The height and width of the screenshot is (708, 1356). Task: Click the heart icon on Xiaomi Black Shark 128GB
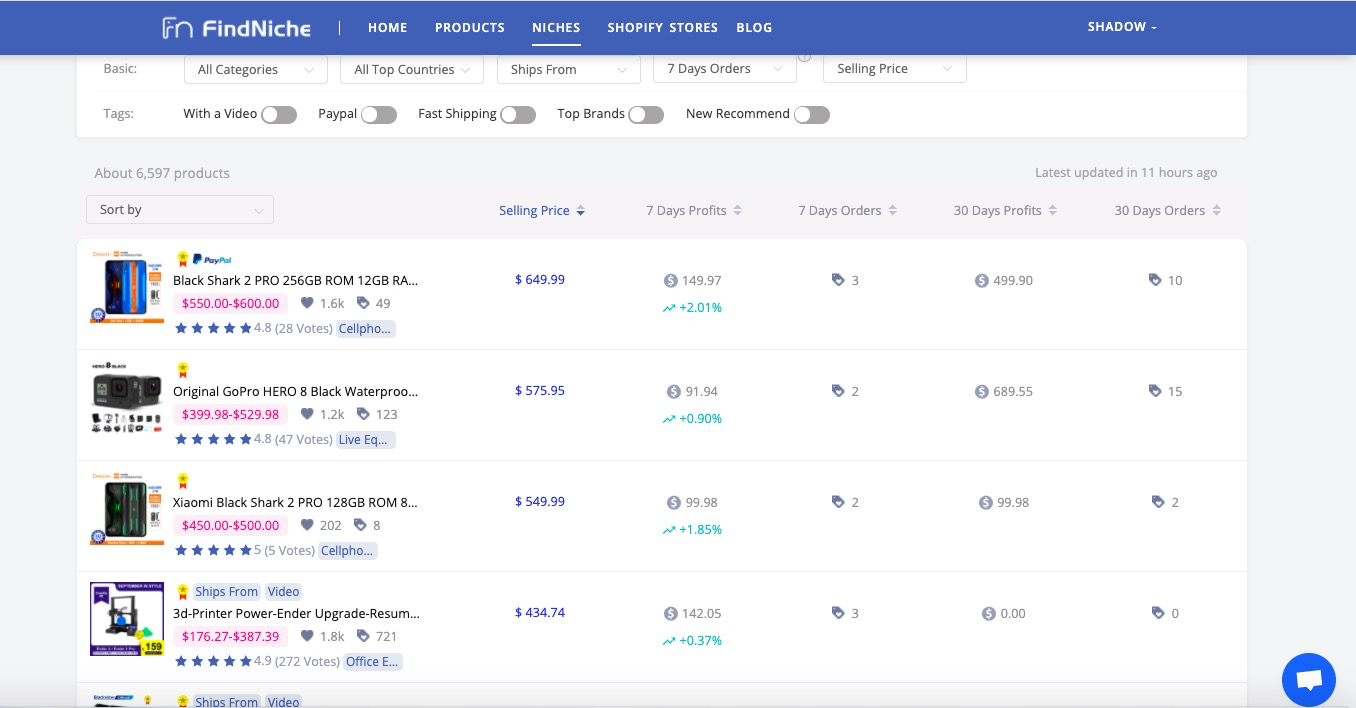[307, 525]
